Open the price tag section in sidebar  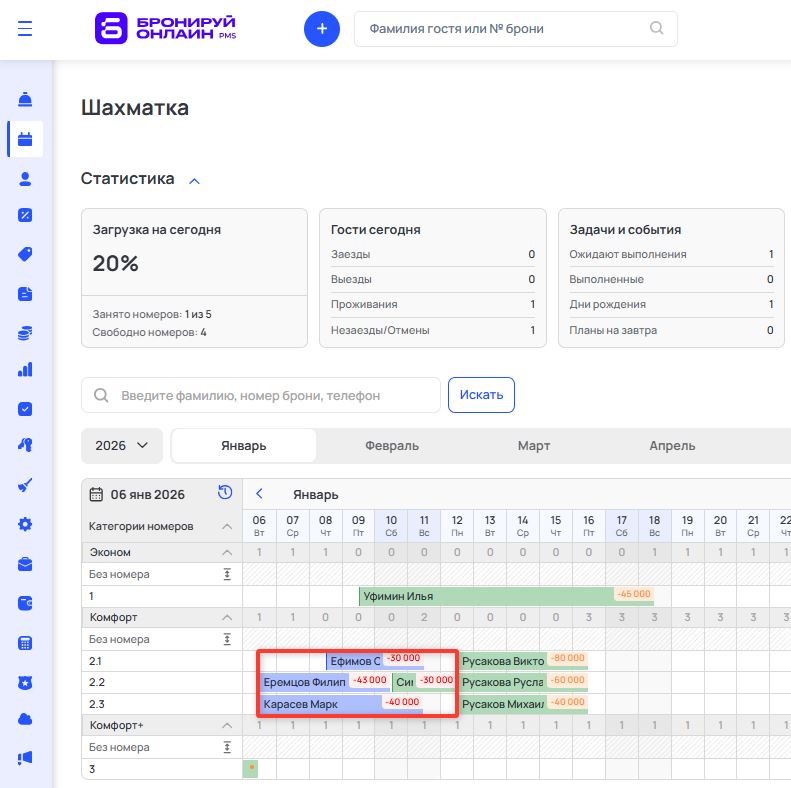point(25,254)
